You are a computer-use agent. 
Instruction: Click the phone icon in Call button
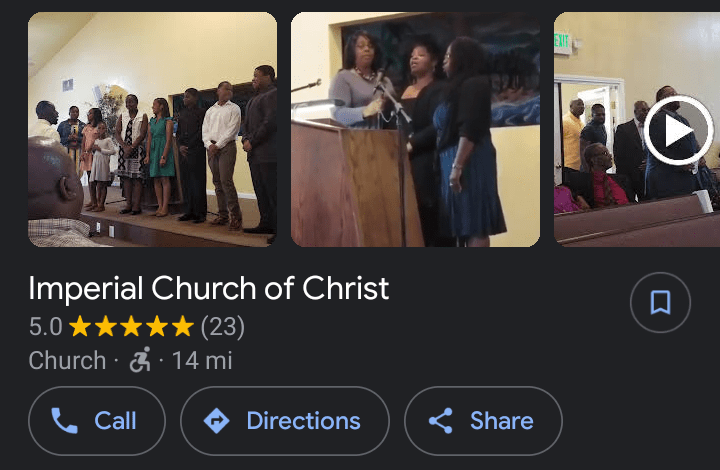click(64, 421)
